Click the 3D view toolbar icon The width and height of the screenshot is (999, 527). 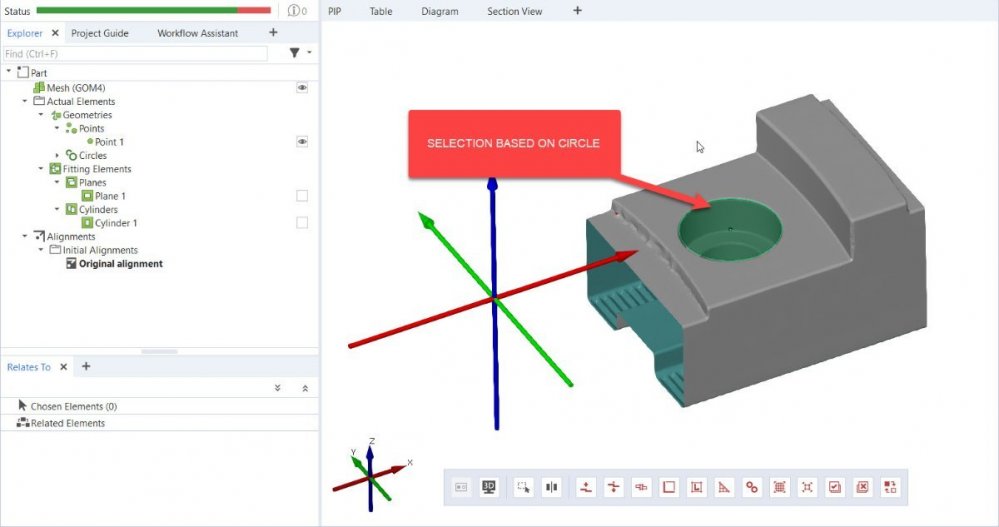click(489, 487)
